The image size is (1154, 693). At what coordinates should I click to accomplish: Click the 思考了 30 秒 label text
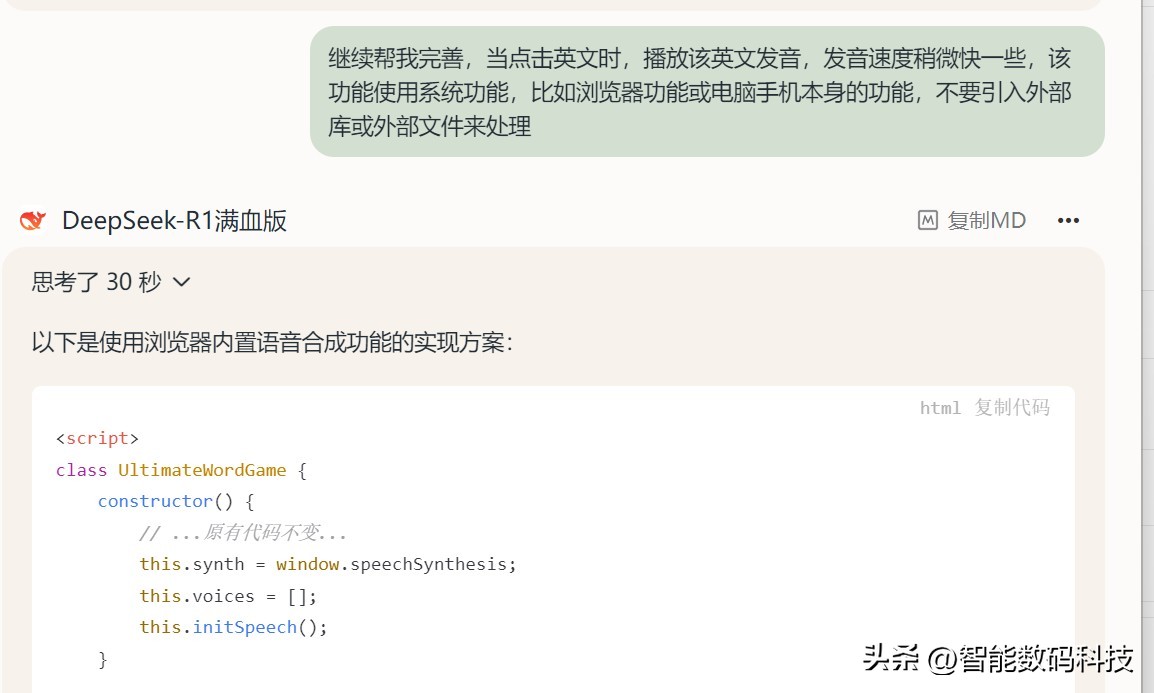point(96,283)
